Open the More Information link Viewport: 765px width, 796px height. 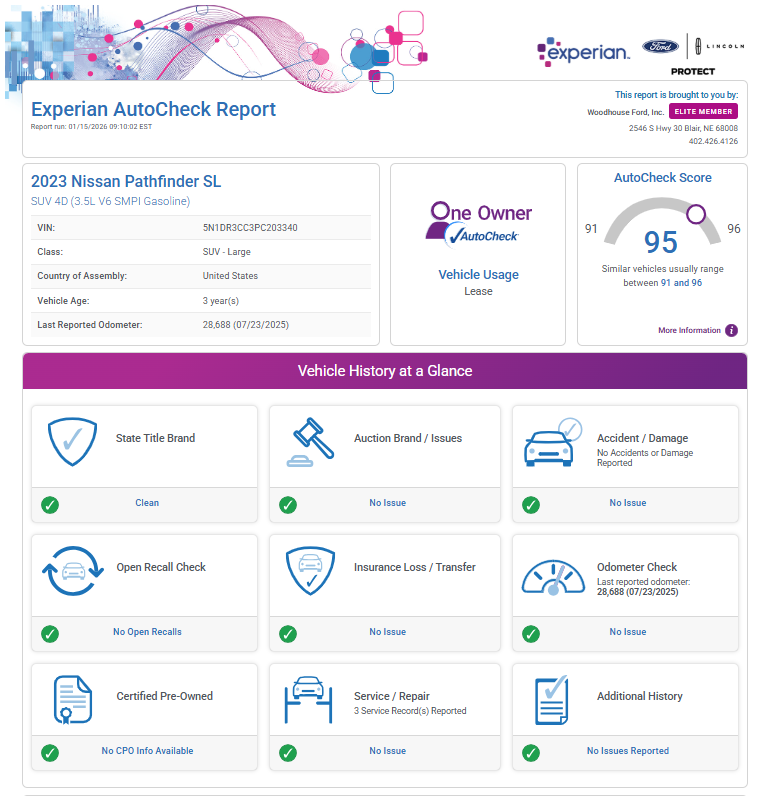click(689, 331)
